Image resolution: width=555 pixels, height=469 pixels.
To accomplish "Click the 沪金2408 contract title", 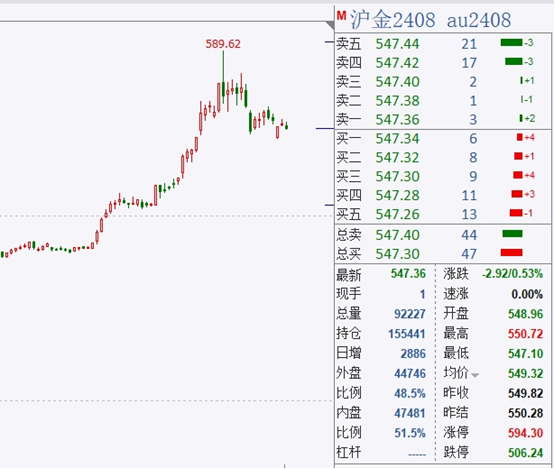I will (x=393, y=19).
